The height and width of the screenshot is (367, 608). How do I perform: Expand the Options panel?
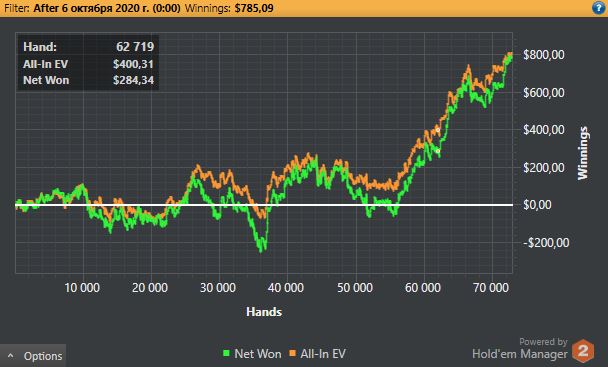pyautogui.click(x=33, y=356)
